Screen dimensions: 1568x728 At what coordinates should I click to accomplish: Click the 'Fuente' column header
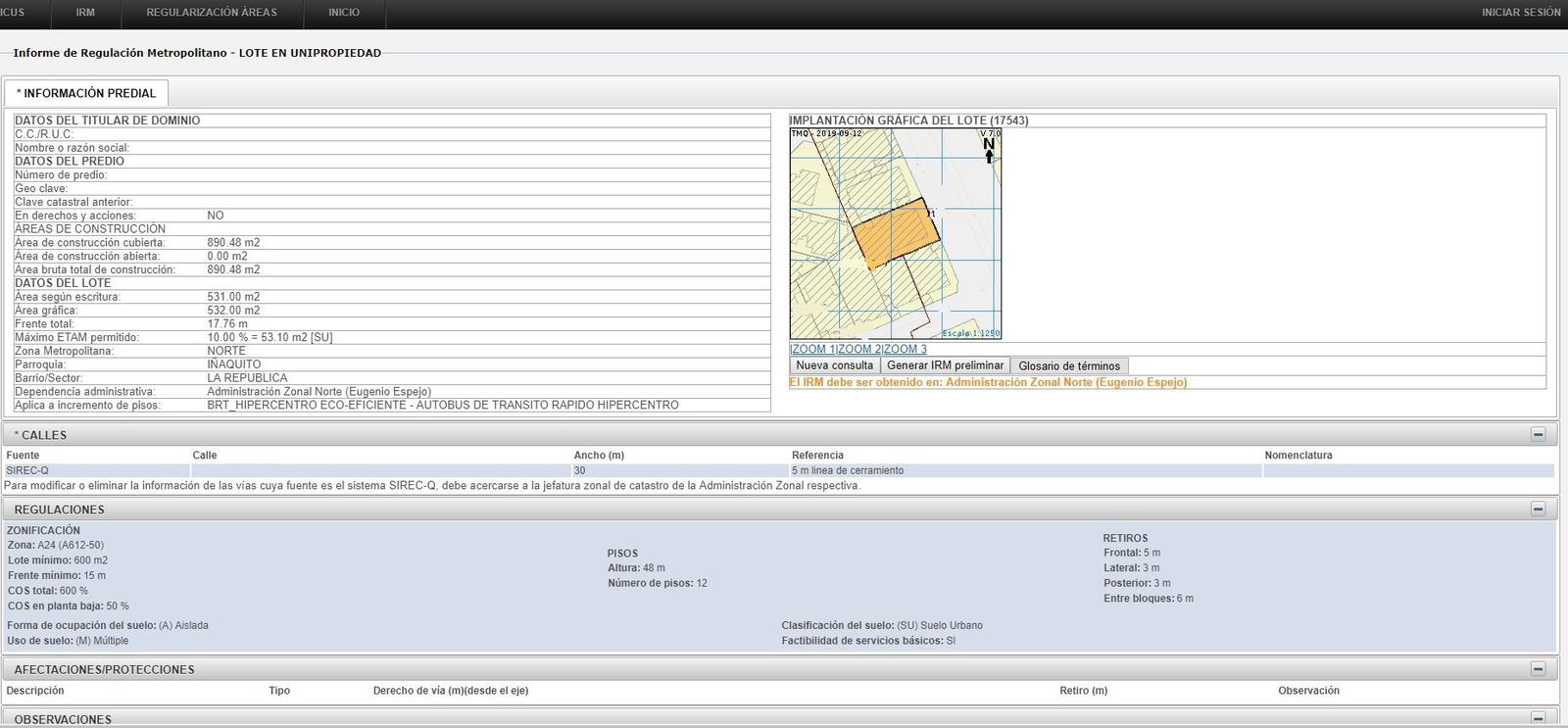23,455
